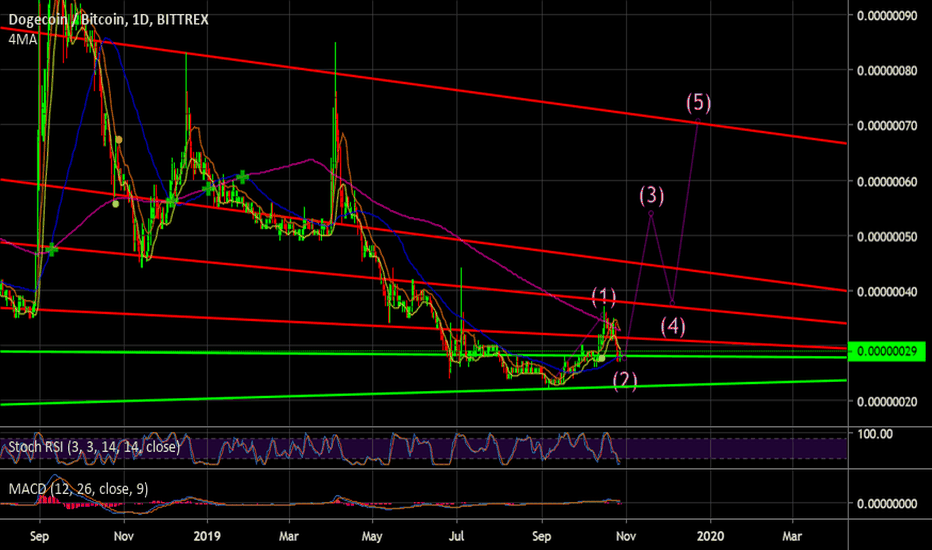Click the Dogecoin / Bitcoin, 1D, BITTREX title

pos(108,20)
